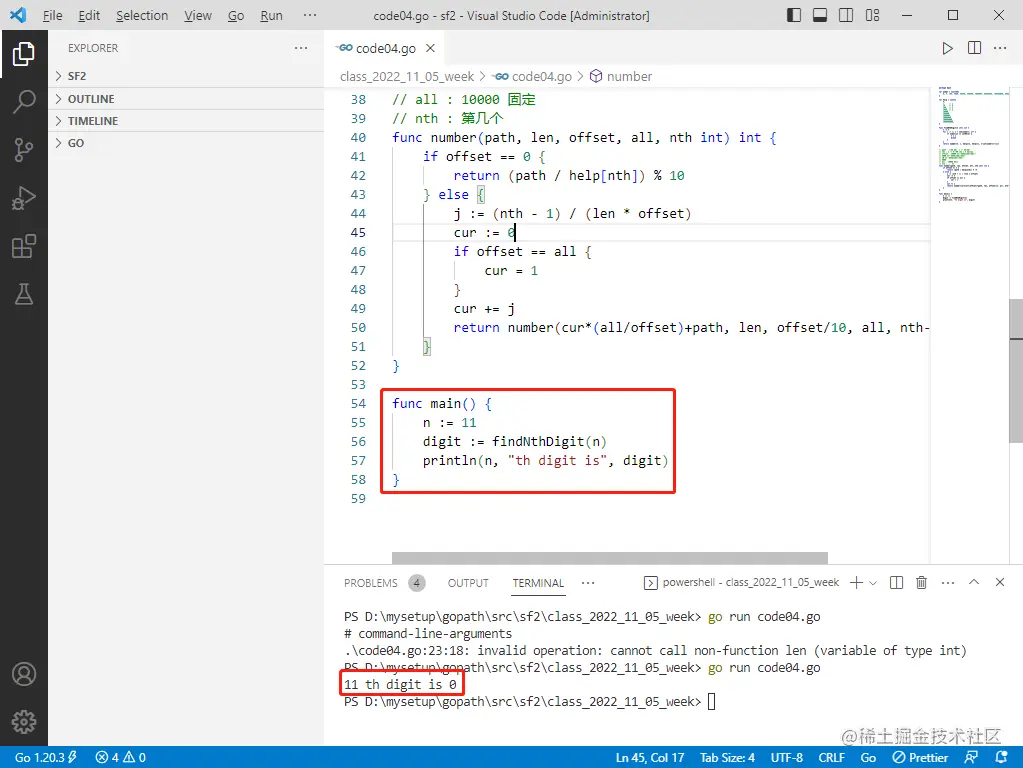Viewport: 1023px width, 768px height.
Task: Open notifications bell in status bar
Action: 1001,758
